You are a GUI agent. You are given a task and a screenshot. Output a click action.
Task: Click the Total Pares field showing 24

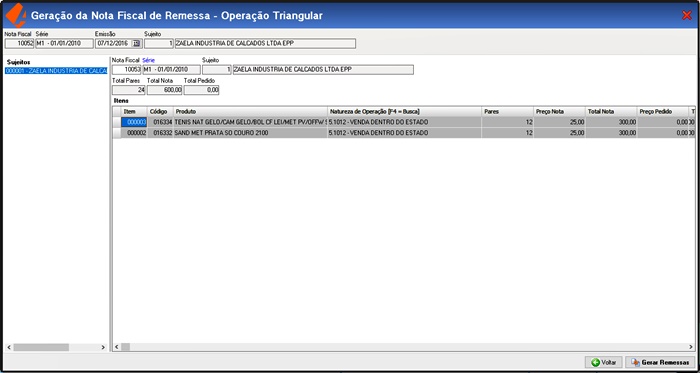pos(129,90)
